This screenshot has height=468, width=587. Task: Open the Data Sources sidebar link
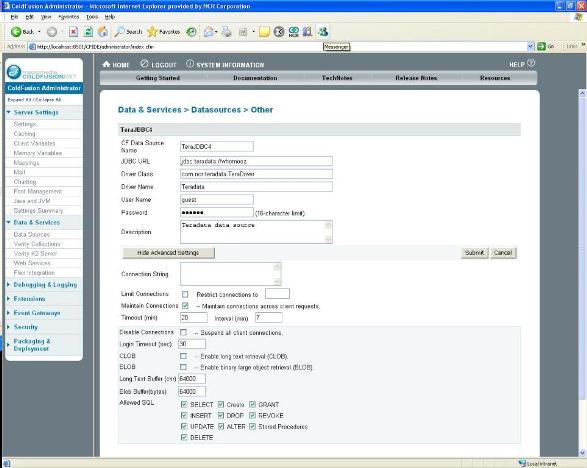click(x=32, y=234)
